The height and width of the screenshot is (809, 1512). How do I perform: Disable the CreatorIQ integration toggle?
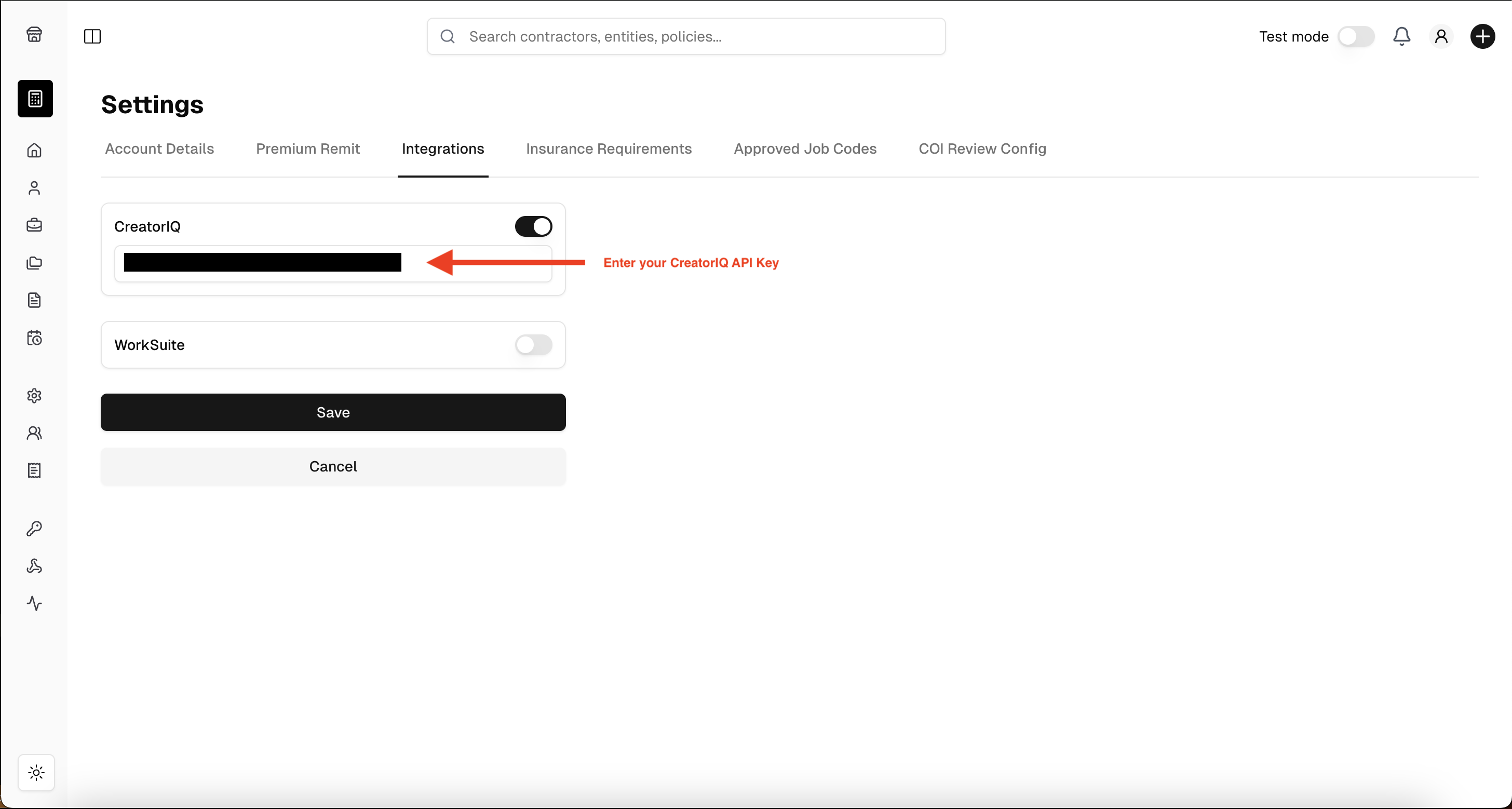[x=533, y=226]
